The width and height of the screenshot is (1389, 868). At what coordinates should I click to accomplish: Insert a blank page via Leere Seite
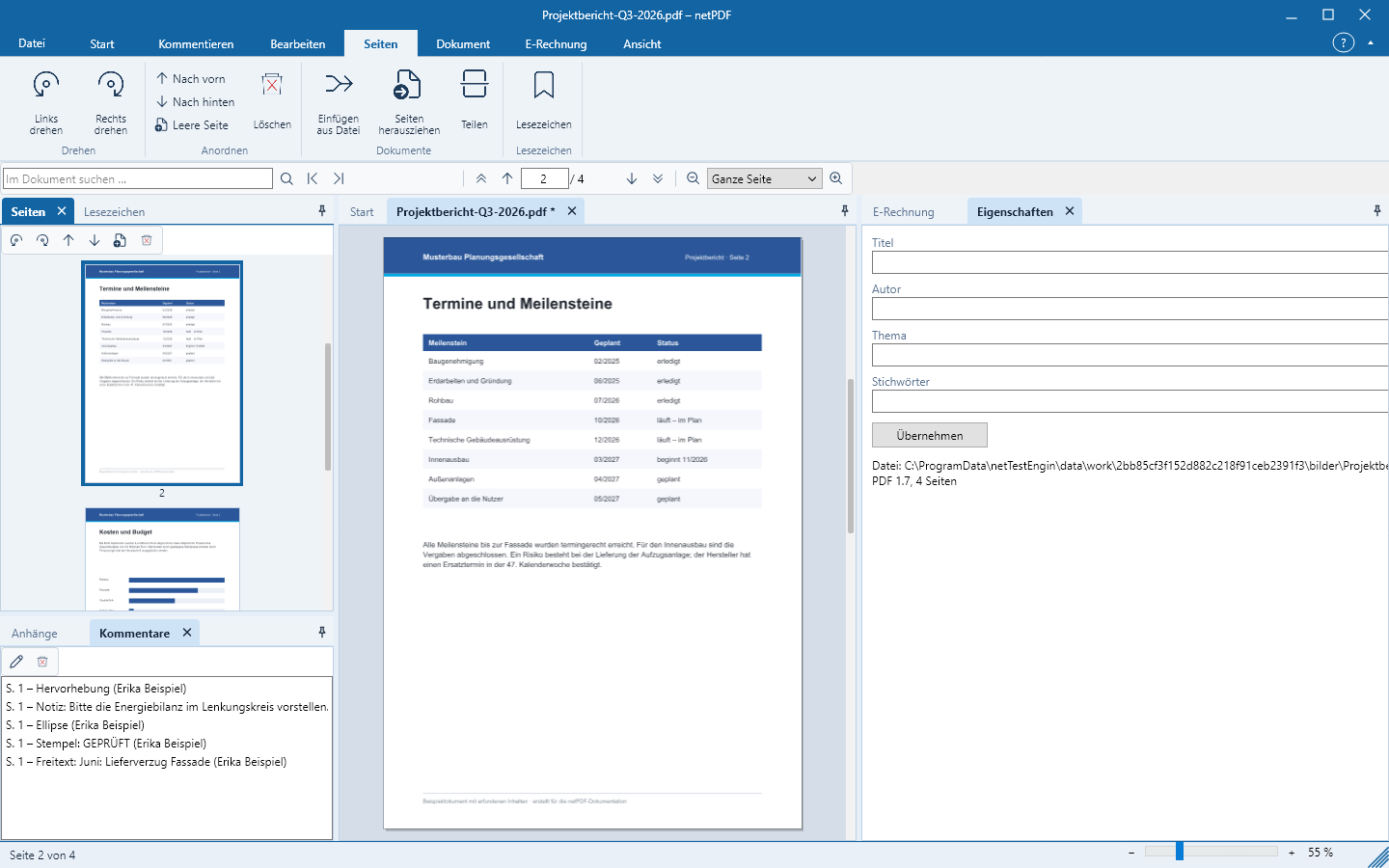[x=192, y=125]
